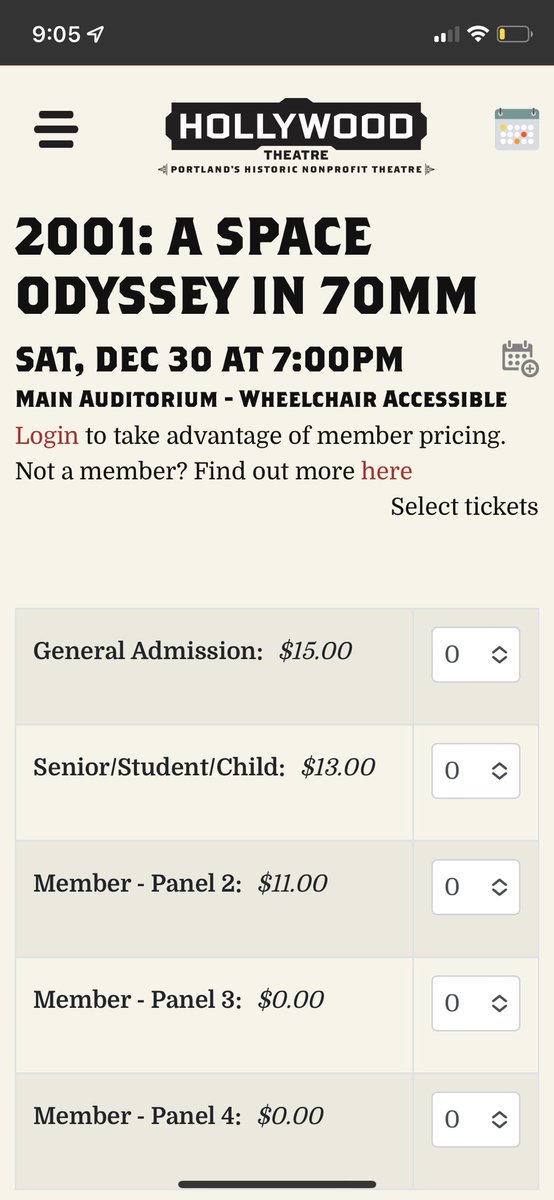Follow the 'here' membership info link
Viewport: 554px width, 1200px height.
tap(387, 470)
